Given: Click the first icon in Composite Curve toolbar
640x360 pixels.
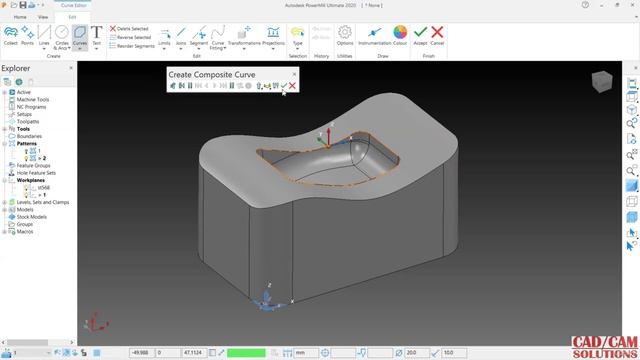Looking at the screenshot, I should point(173,86).
